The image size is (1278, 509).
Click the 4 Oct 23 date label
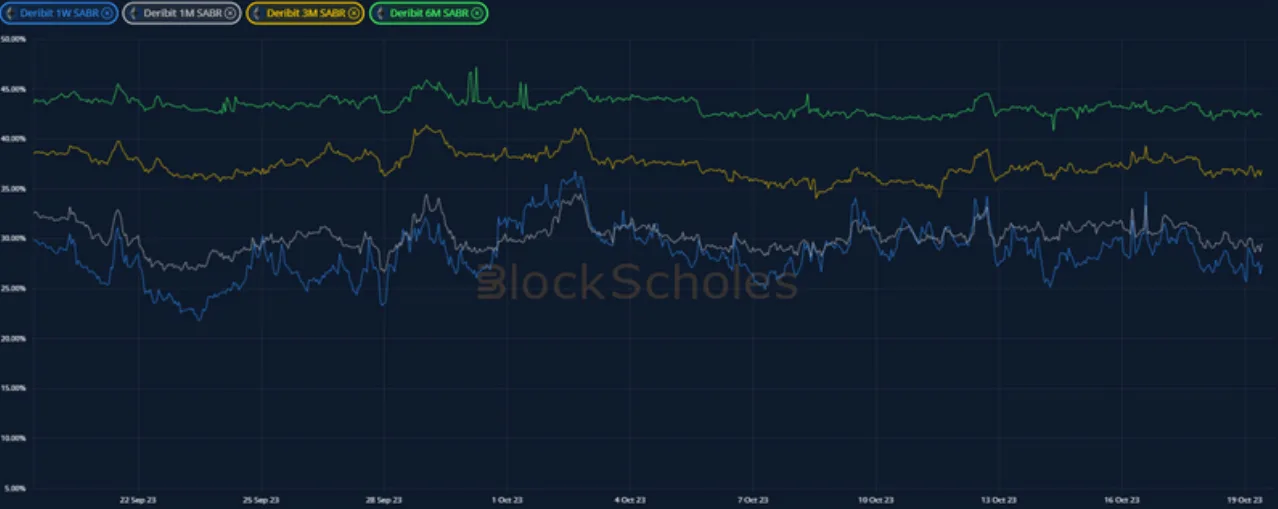630,500
